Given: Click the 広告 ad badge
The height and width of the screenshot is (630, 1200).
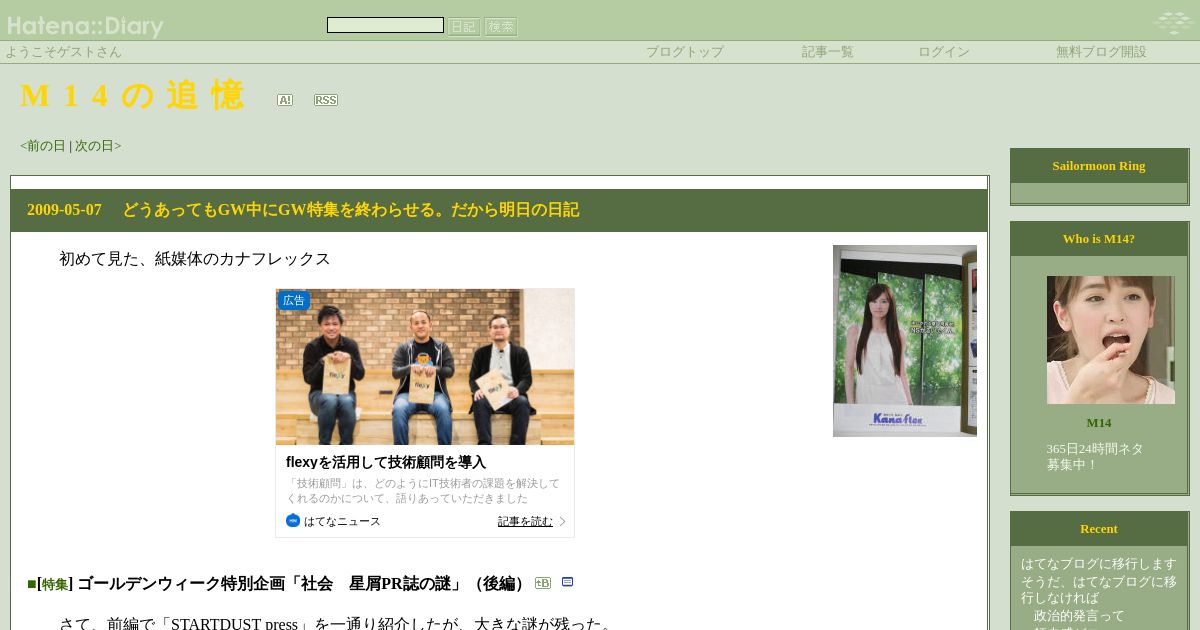Looking at the screenshot, I should [294, 300].
